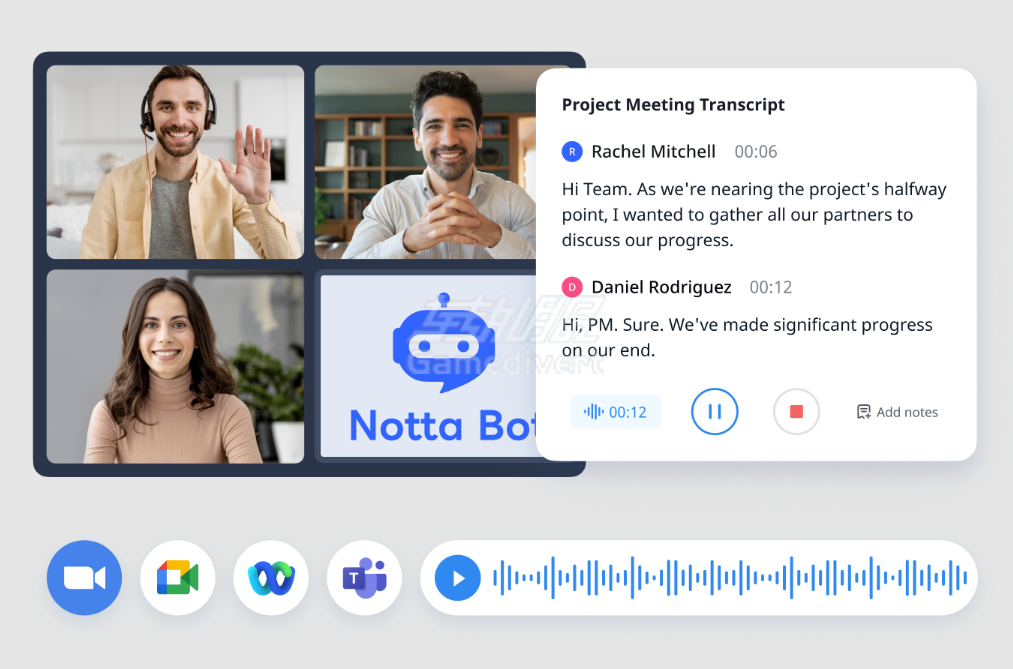Screen dimensions: 1013x669
Task: Select Daniel's transcript message text
Action: pos(747,337)
